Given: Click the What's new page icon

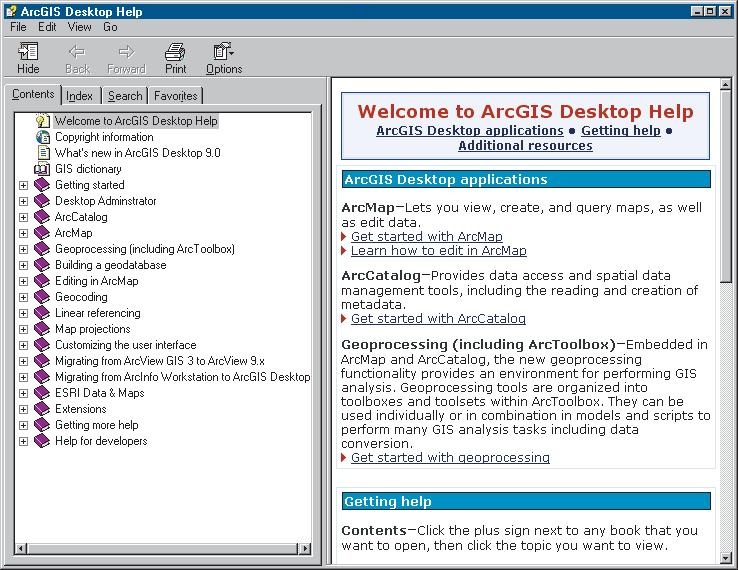Looking at the screenshot, I should coord(43,153).
